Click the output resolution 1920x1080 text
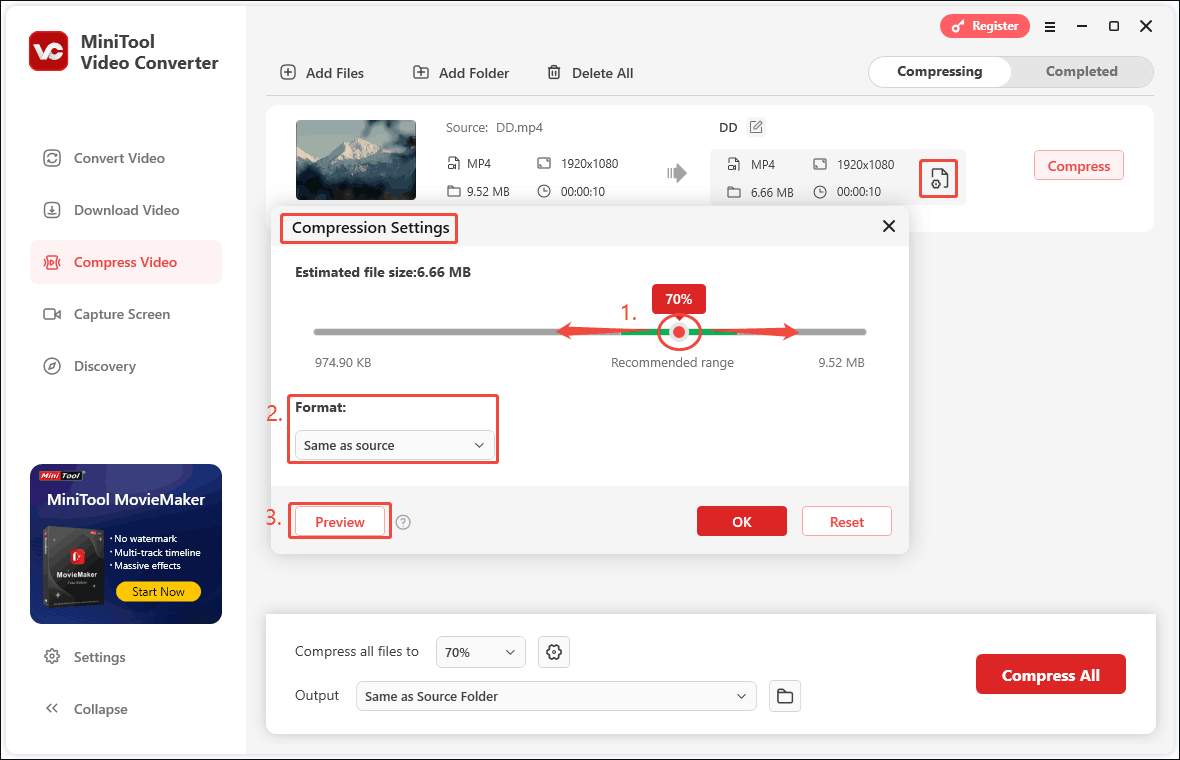The image size is (1180, 760). click(865, 165)
